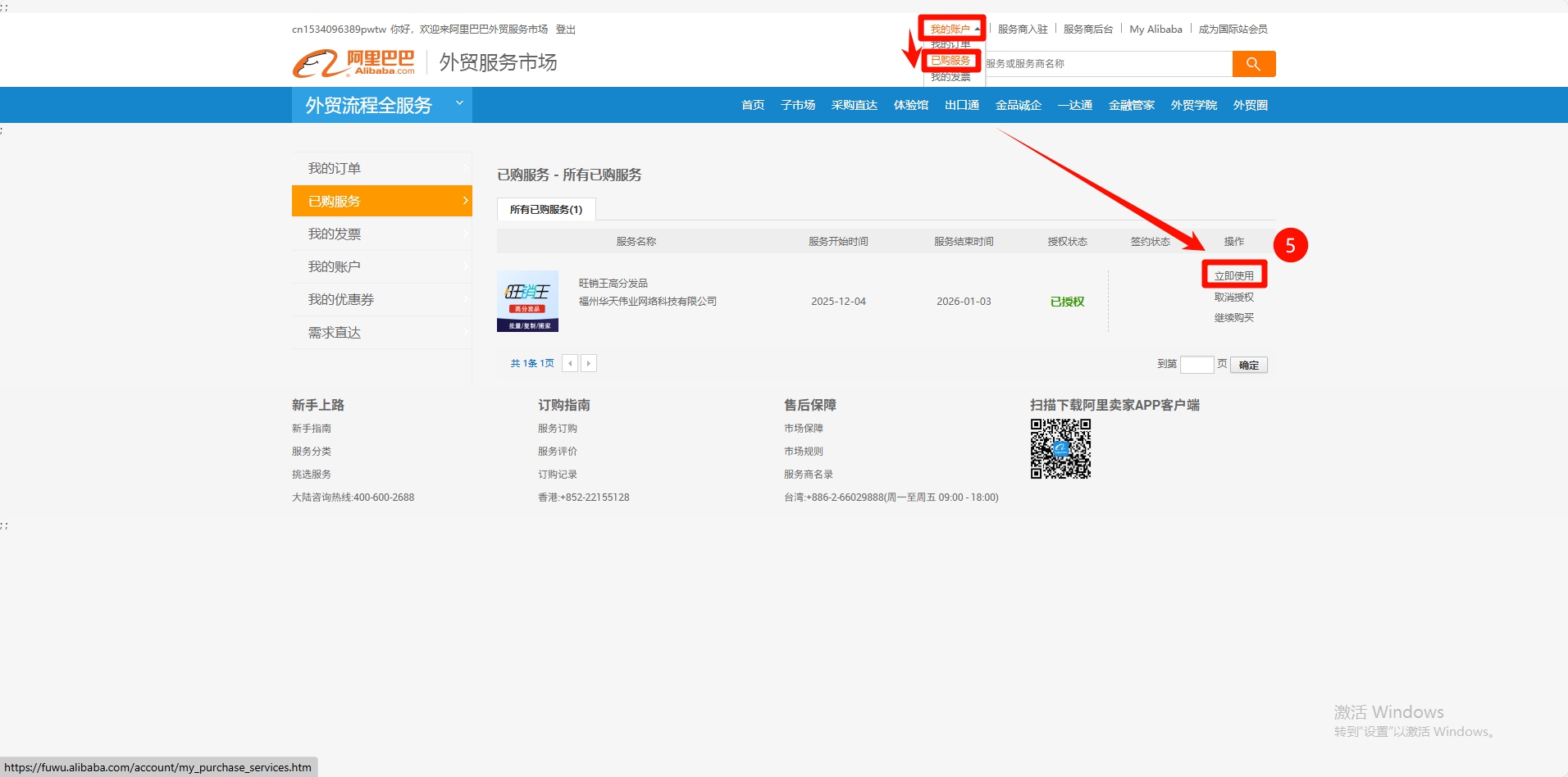Open 我的发票 in left sidebar
Screen dimensions: 1568x777
(x=381, y=234)
